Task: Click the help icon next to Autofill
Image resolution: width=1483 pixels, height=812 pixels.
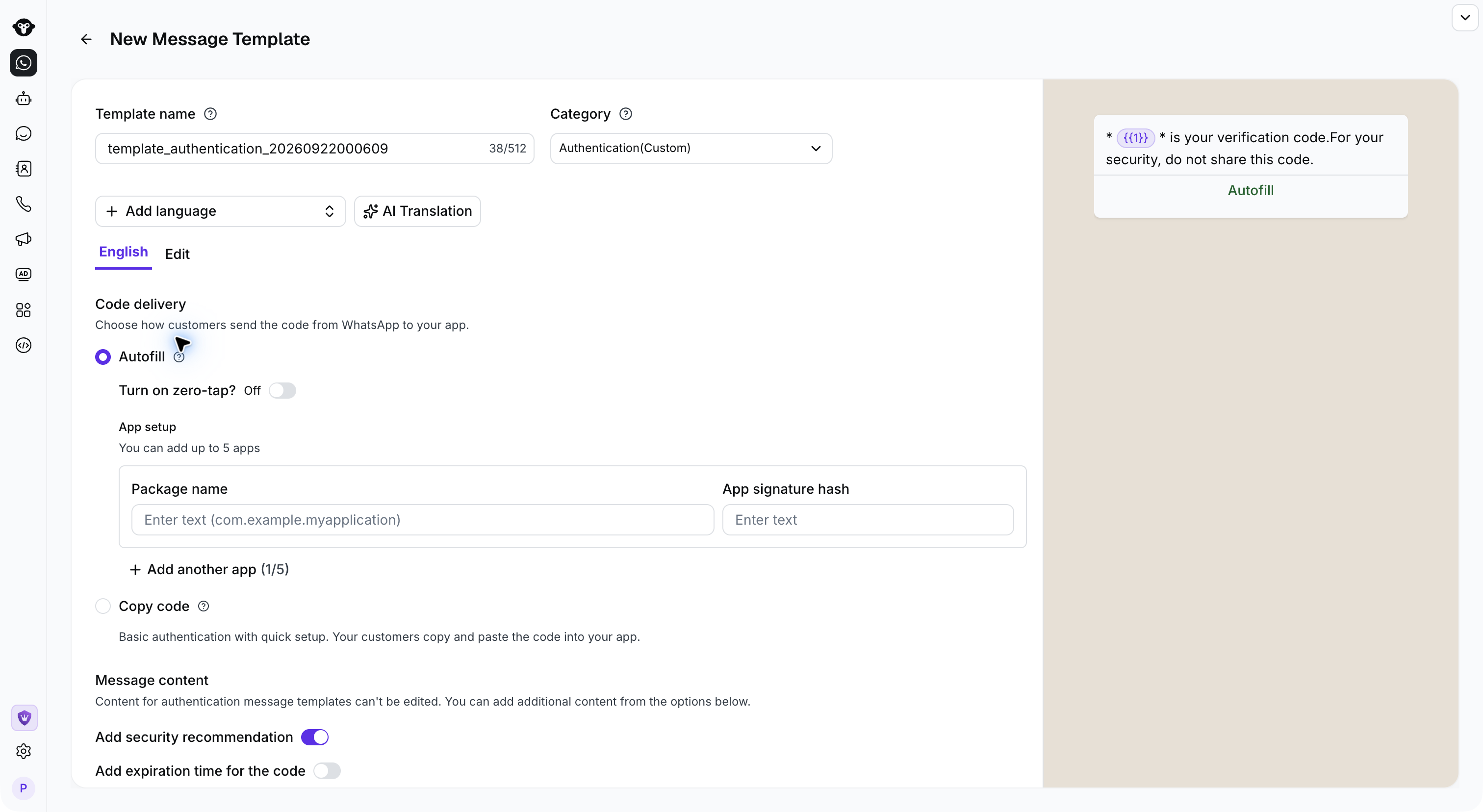Action: pos(179,357)
